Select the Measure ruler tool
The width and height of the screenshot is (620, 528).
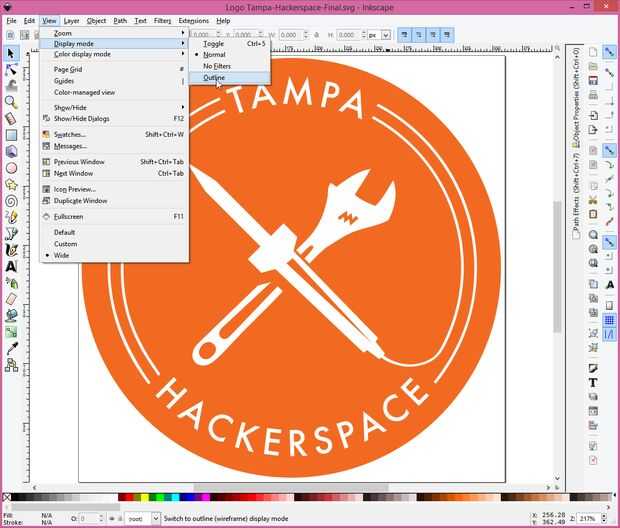pos(11,118)
